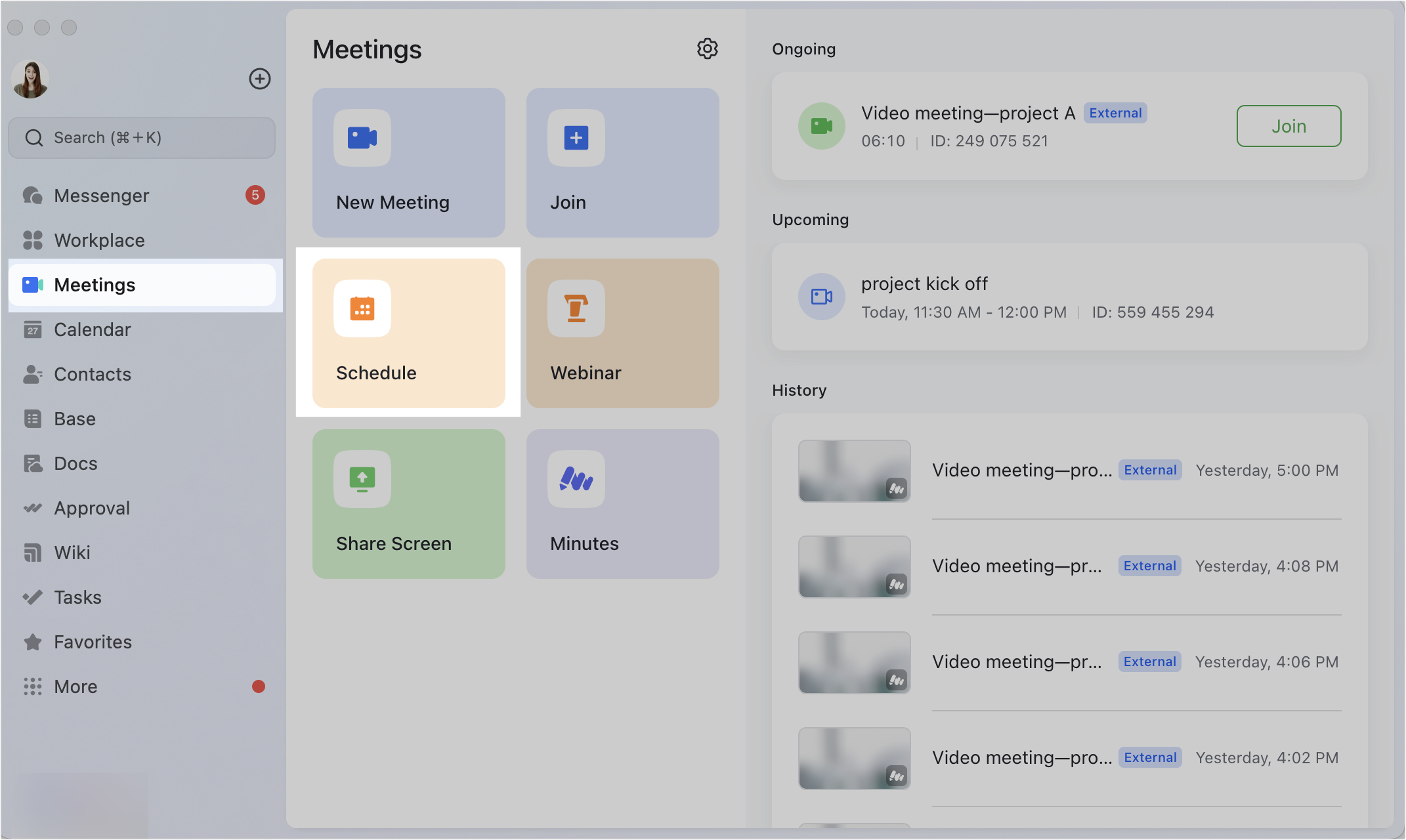Image resolution: width=1406 pixels, height=840 pixels.
Task: Start a New Meeting
Action: coord(408,163)
